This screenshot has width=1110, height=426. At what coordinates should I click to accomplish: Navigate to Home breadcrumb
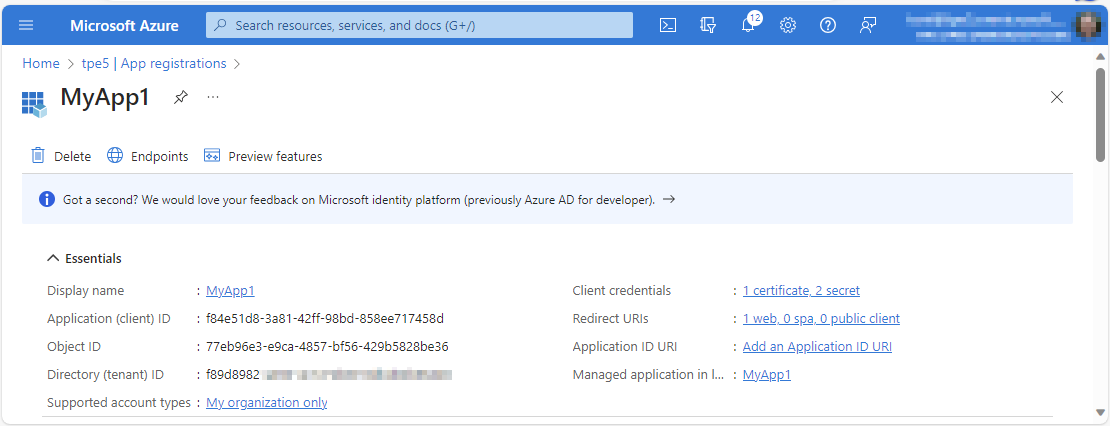(41, 64)
